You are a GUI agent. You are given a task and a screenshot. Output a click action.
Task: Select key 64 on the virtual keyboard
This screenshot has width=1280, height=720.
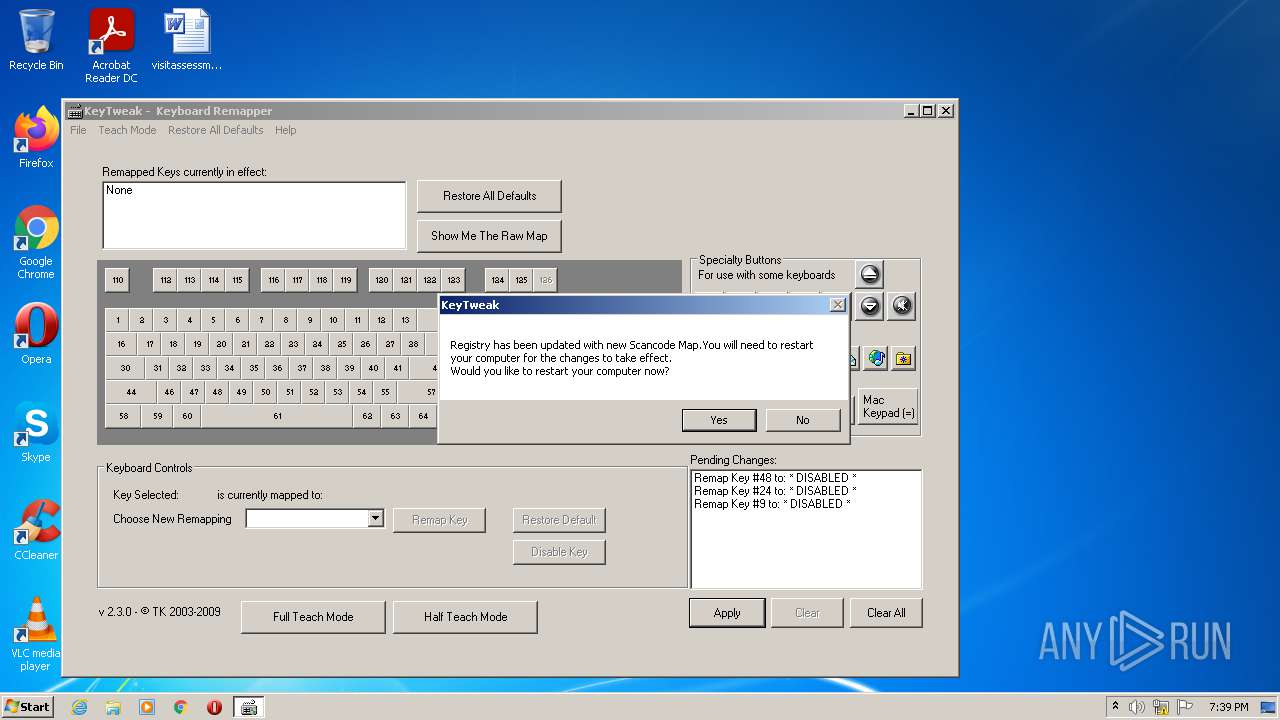[423, 416]
